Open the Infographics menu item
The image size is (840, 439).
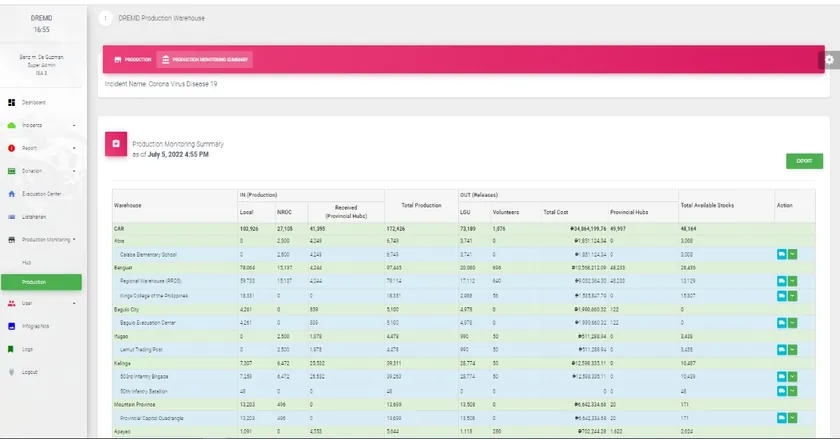coord(35,326)
